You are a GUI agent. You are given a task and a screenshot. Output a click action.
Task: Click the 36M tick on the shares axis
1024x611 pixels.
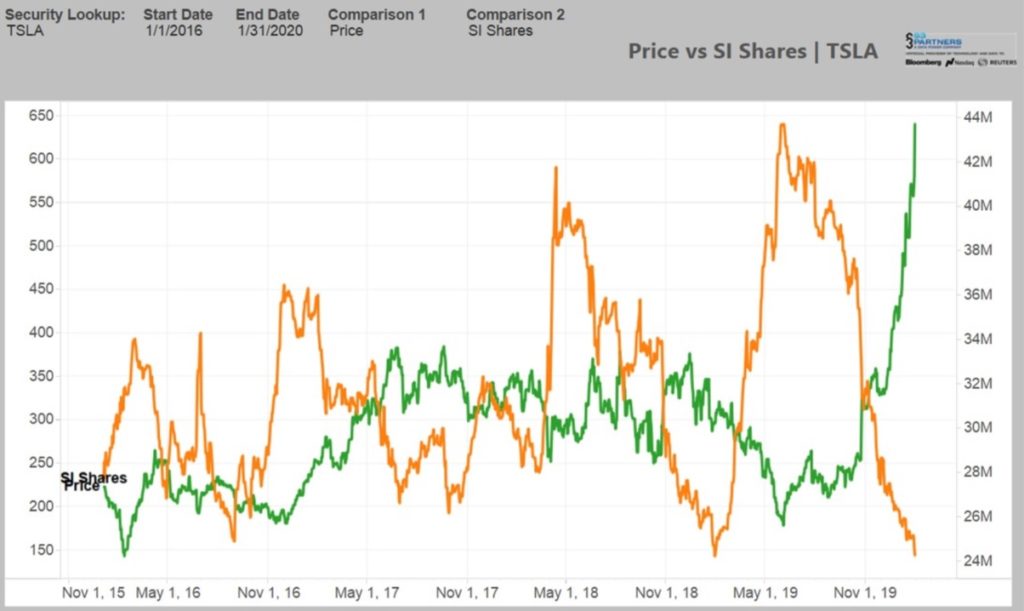(978, 294)
